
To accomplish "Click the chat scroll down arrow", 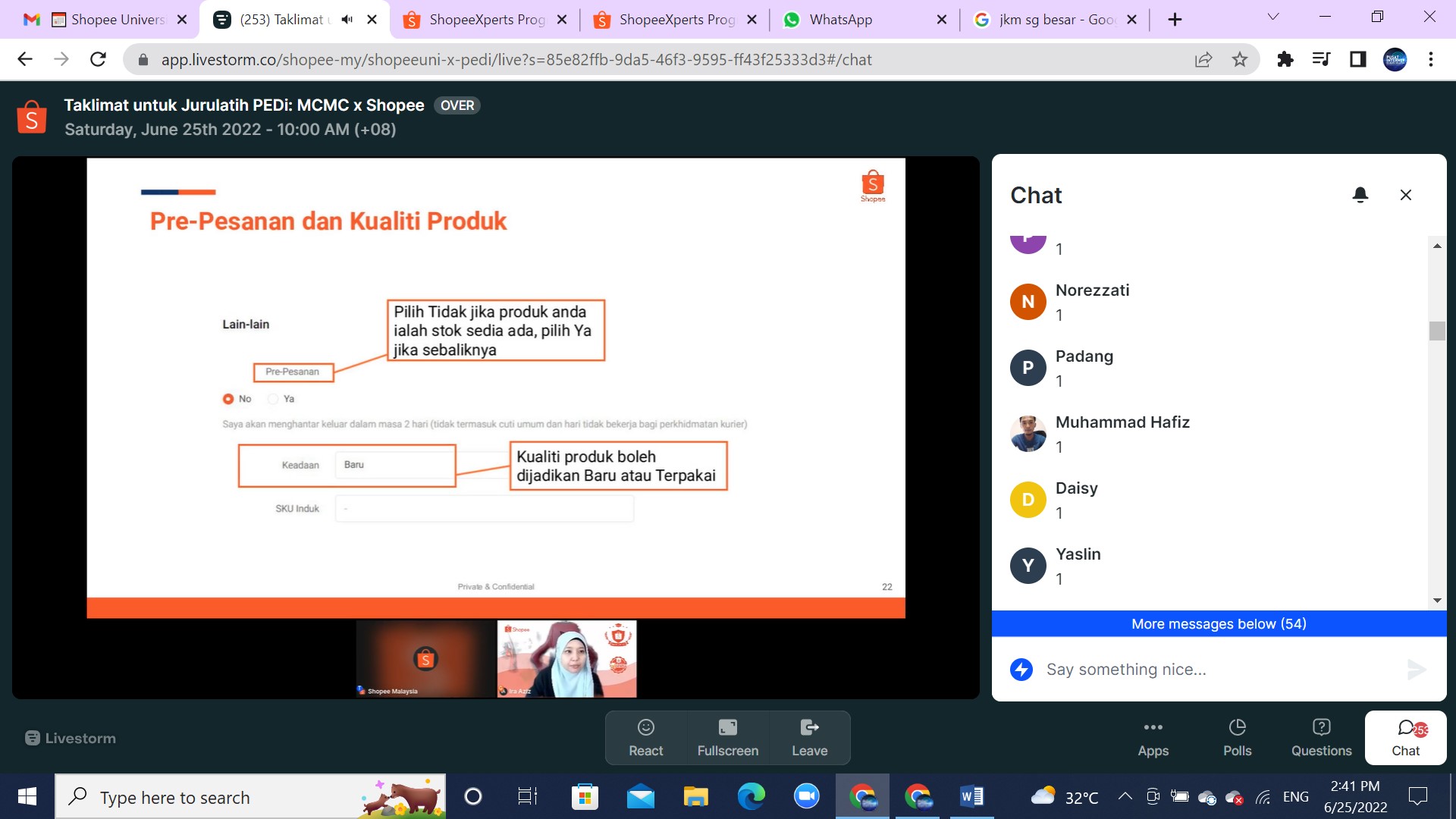I will (1437, 601).
